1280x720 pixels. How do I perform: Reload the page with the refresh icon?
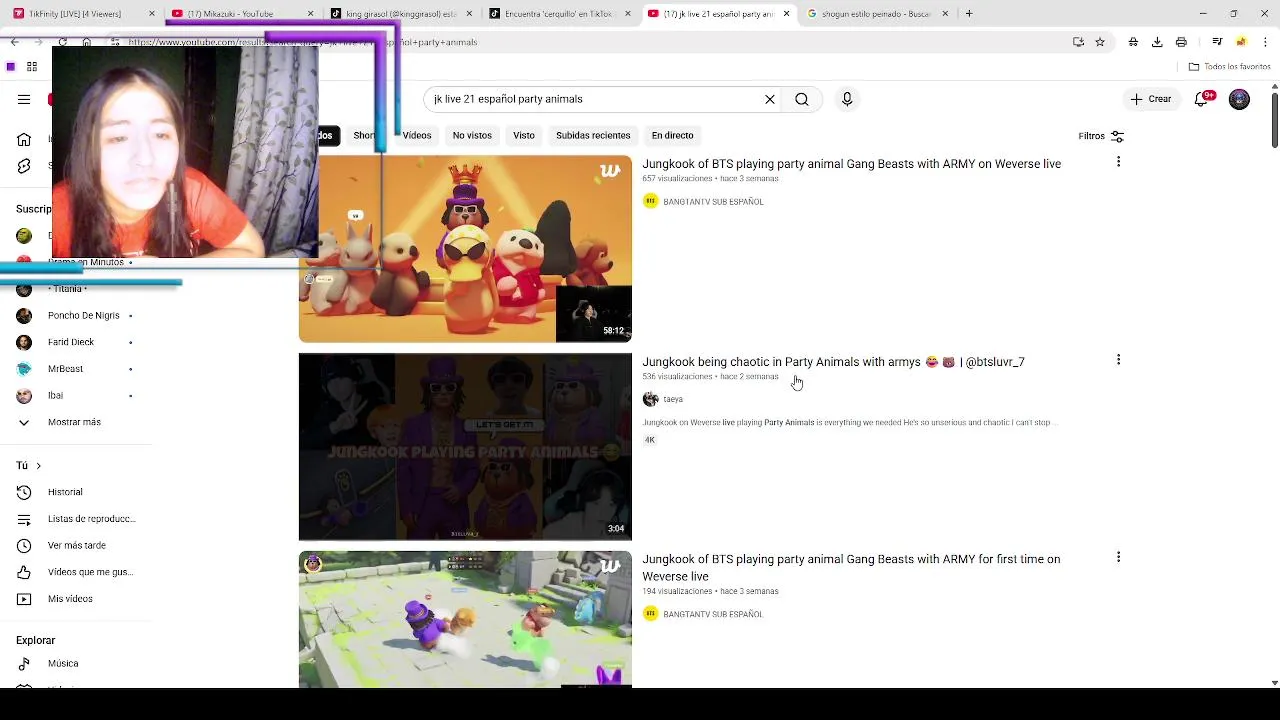point(62,42)
